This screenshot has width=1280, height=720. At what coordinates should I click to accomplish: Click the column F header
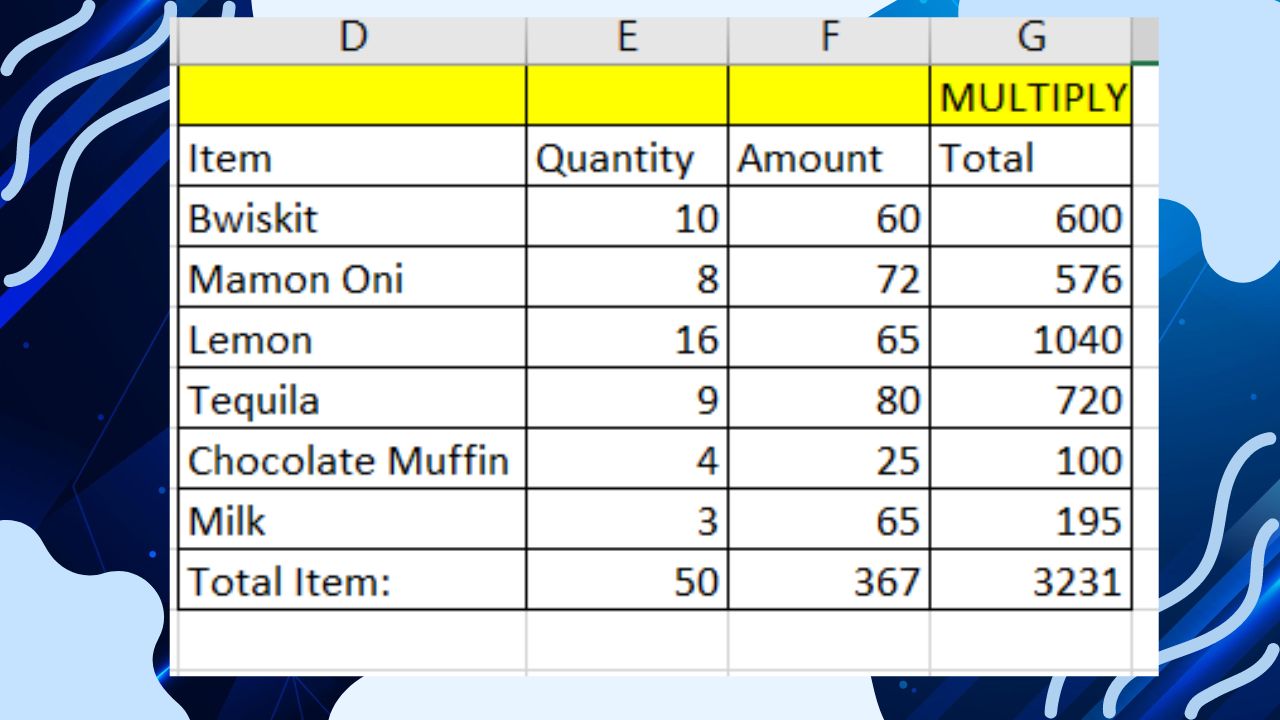click(829, 38)
